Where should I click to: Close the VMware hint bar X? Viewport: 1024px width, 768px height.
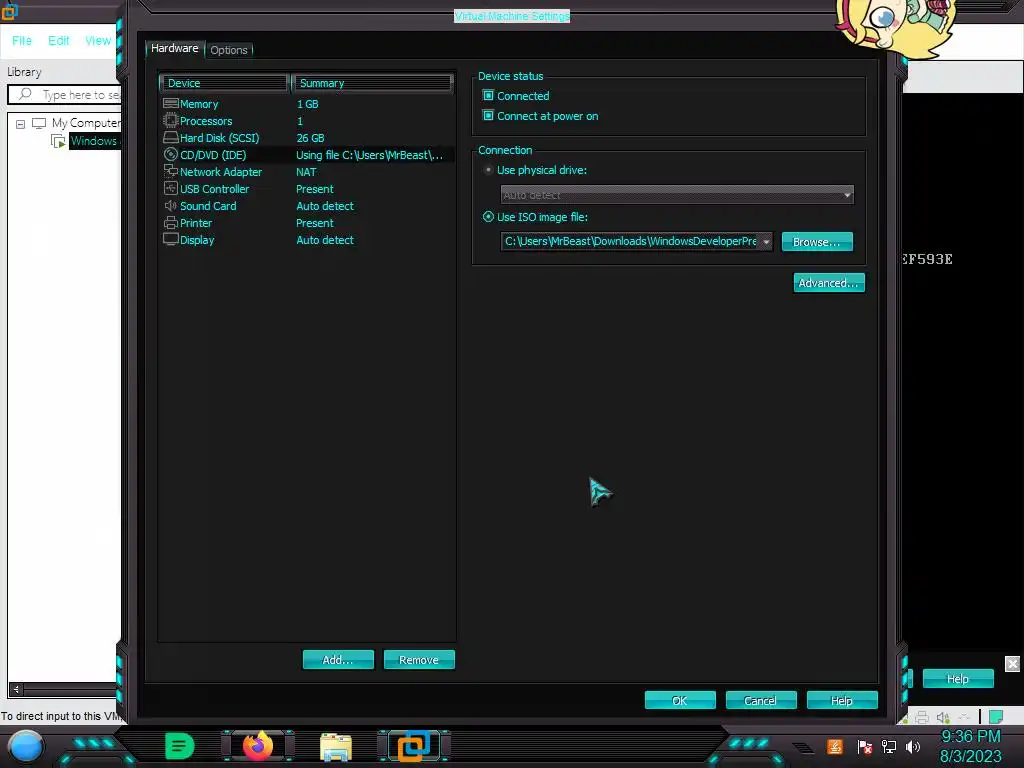coord(1012,664)
